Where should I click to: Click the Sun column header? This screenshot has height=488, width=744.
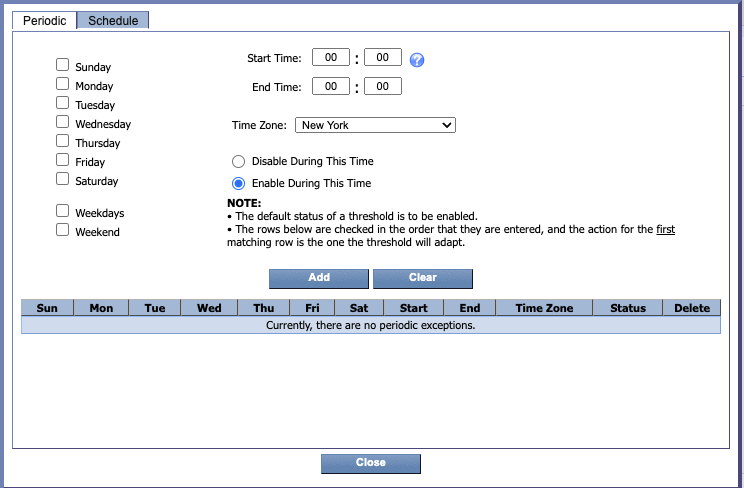click(x=47, y=308)
